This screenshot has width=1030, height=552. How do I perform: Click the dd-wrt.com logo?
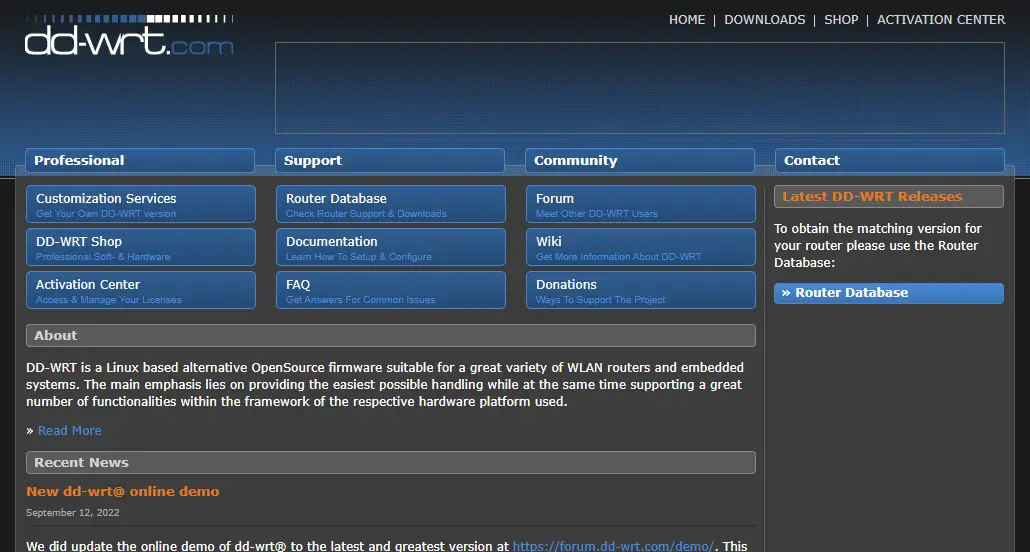129,35
